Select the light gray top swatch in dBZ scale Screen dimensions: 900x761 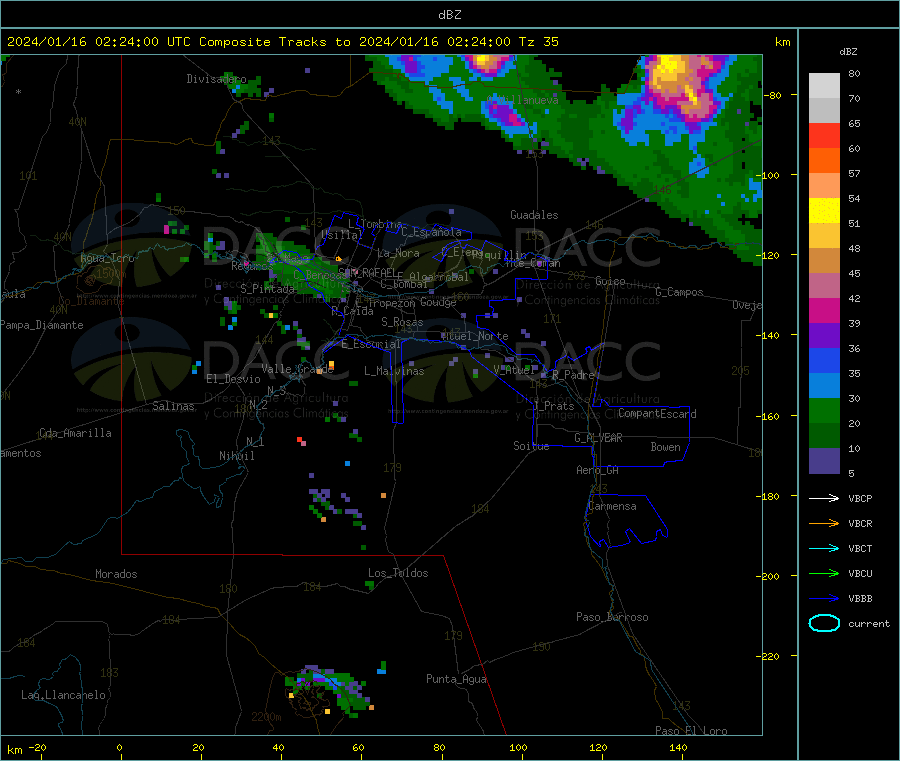click(x=824, y=86)
